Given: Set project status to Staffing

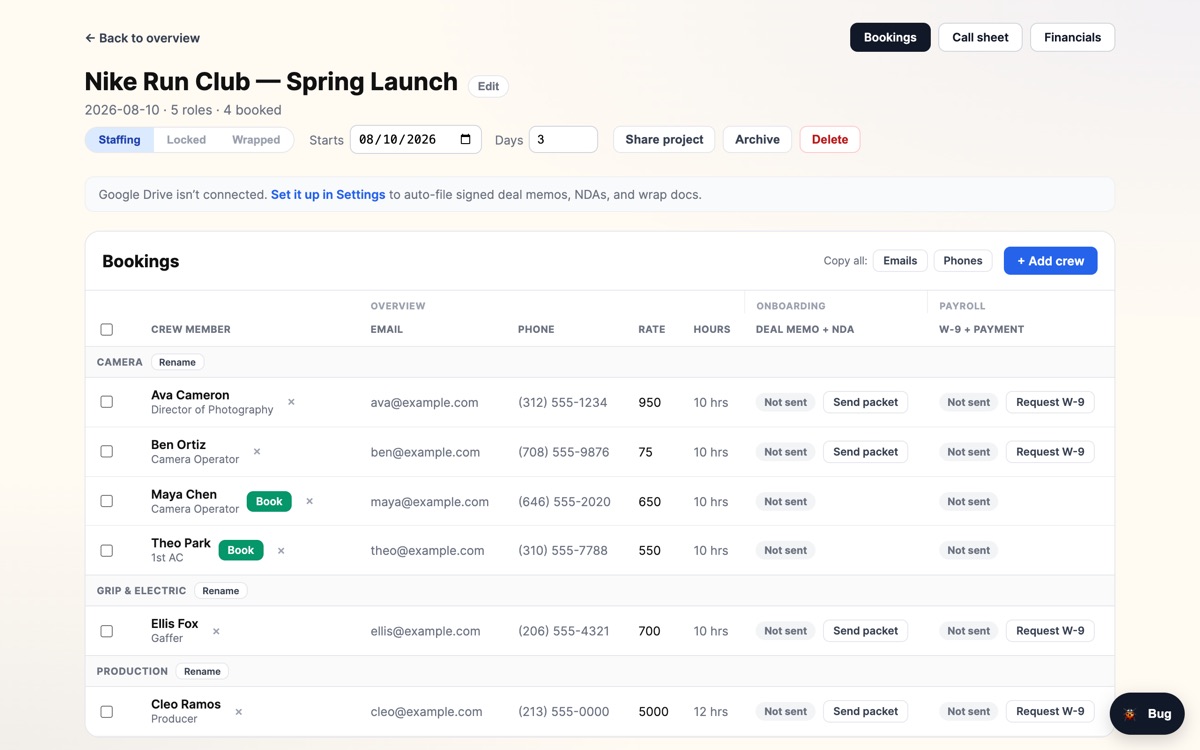Looking at the screenshot, I should [x=119, y=140].
